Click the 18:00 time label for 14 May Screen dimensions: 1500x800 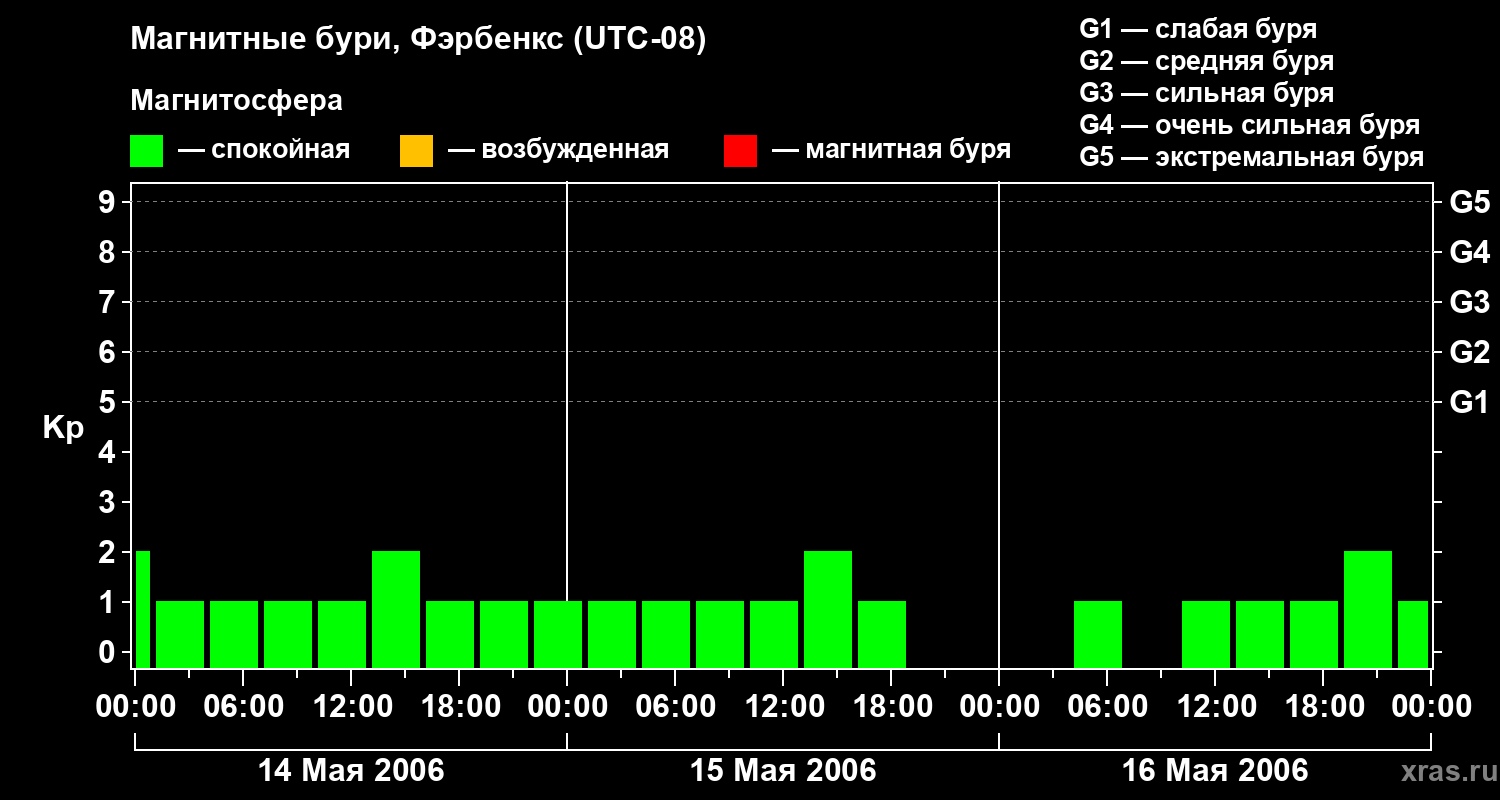[x=459, y=707]
